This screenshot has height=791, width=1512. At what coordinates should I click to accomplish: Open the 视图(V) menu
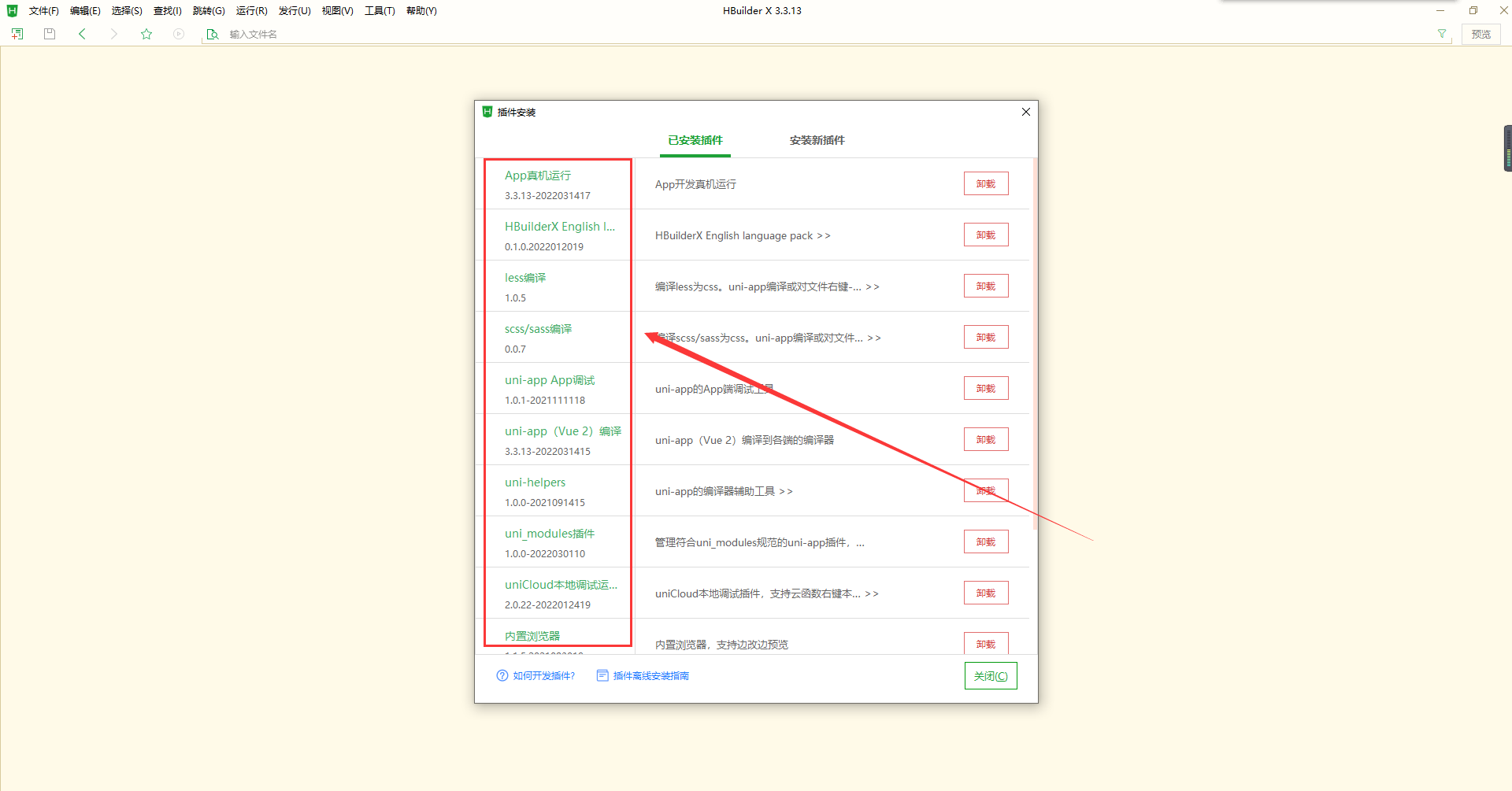pyautogui.click(x=337, y=11)
